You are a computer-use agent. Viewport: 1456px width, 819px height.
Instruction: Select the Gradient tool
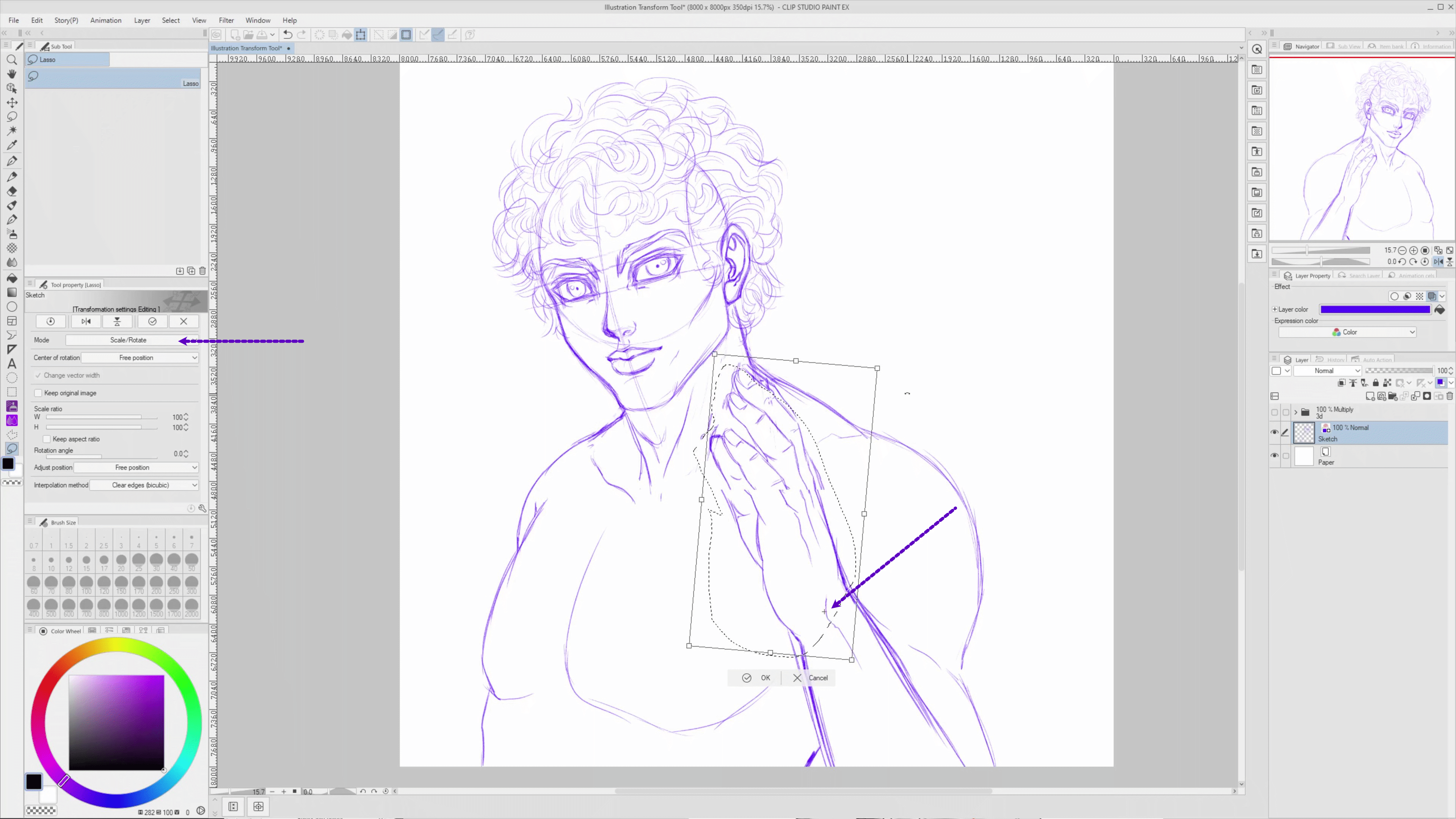pos(11,292)
